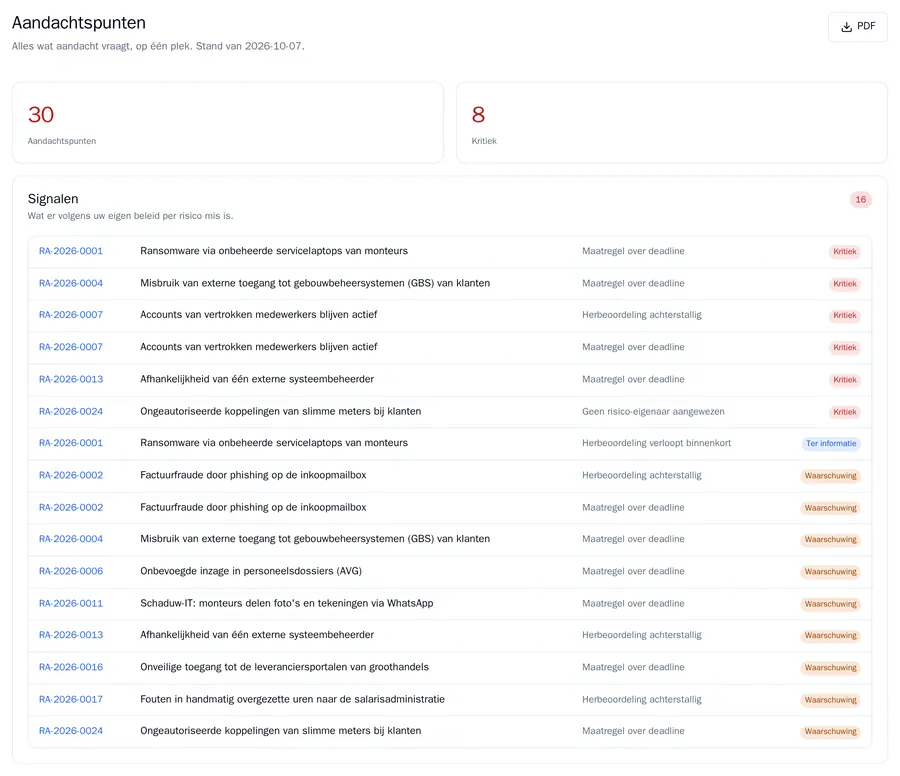Select the Kritiek 'Misbruik van externe toegang' title
The image size is (900, 776).
[x=315, y=283]
